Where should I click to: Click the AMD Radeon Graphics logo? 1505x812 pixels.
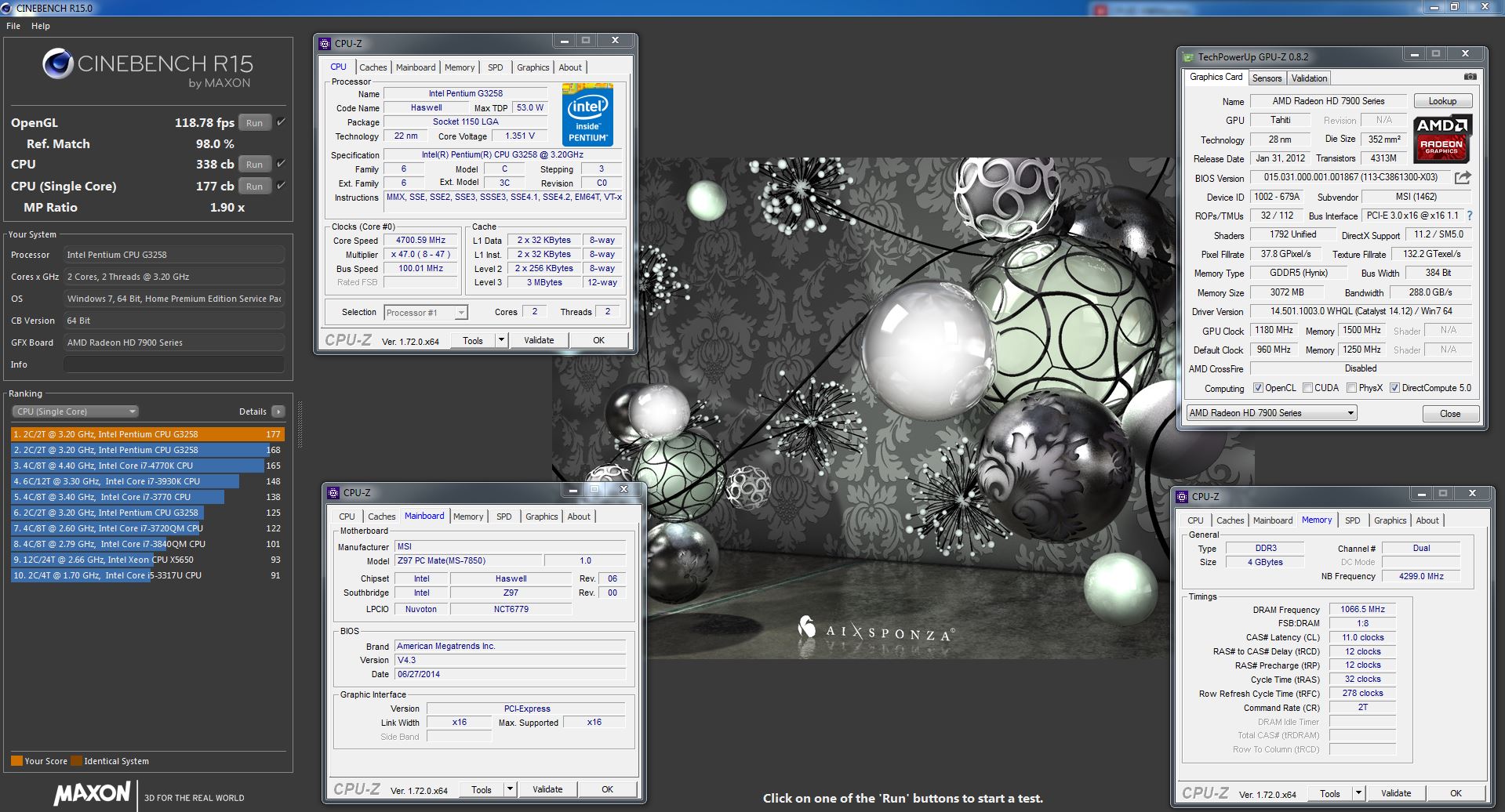coord(1442,139)
